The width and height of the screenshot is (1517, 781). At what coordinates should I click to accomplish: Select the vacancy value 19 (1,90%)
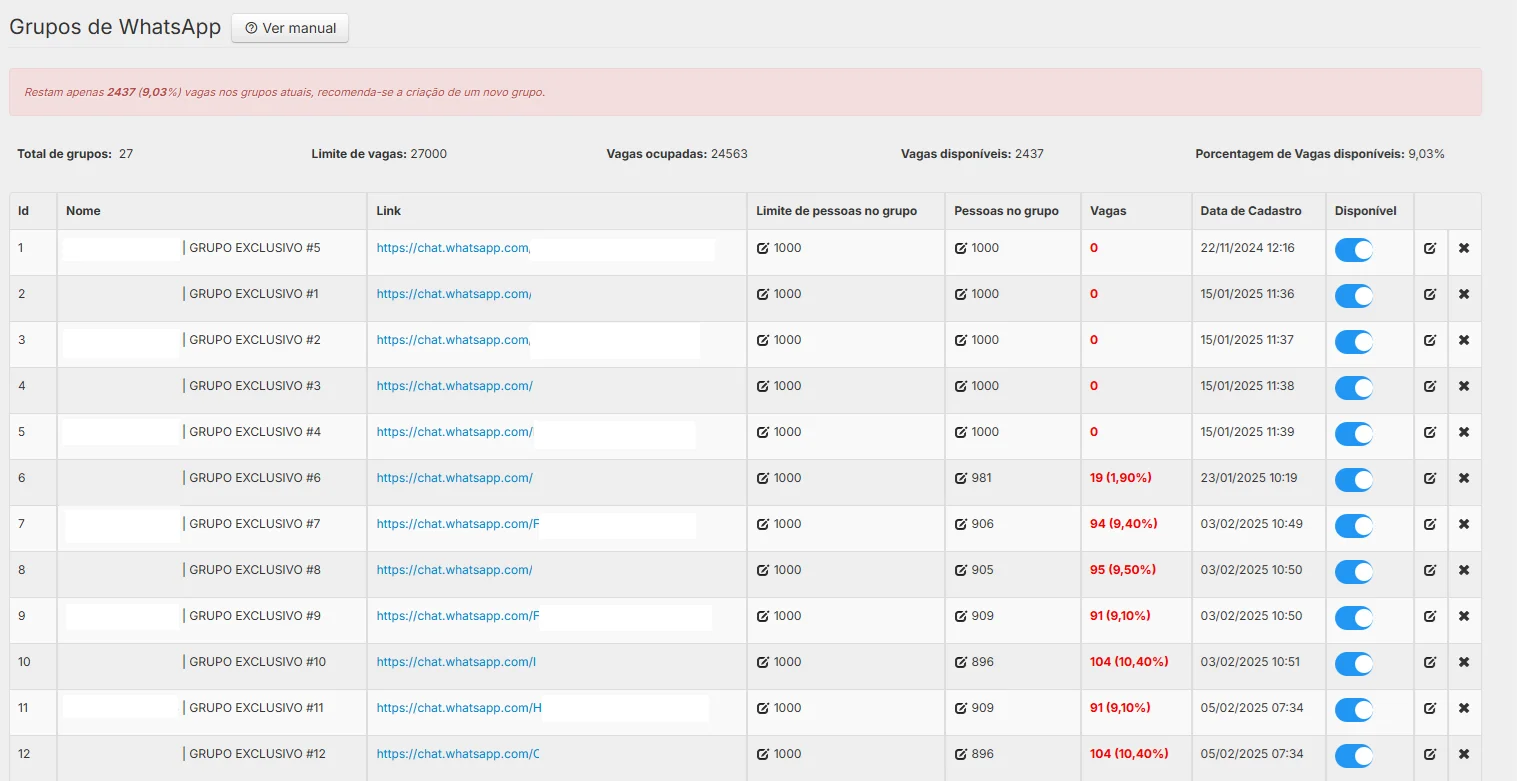[x=1123, y=478]
